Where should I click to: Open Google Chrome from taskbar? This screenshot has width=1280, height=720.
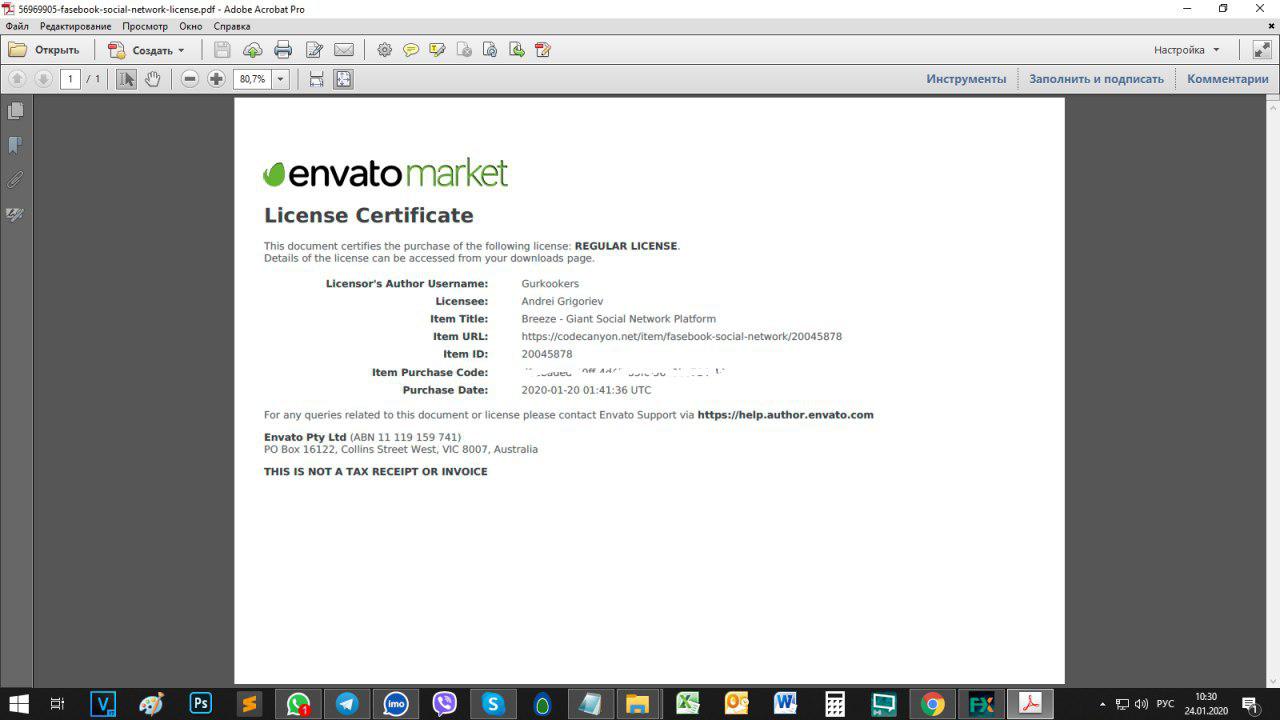pos(932,704)
